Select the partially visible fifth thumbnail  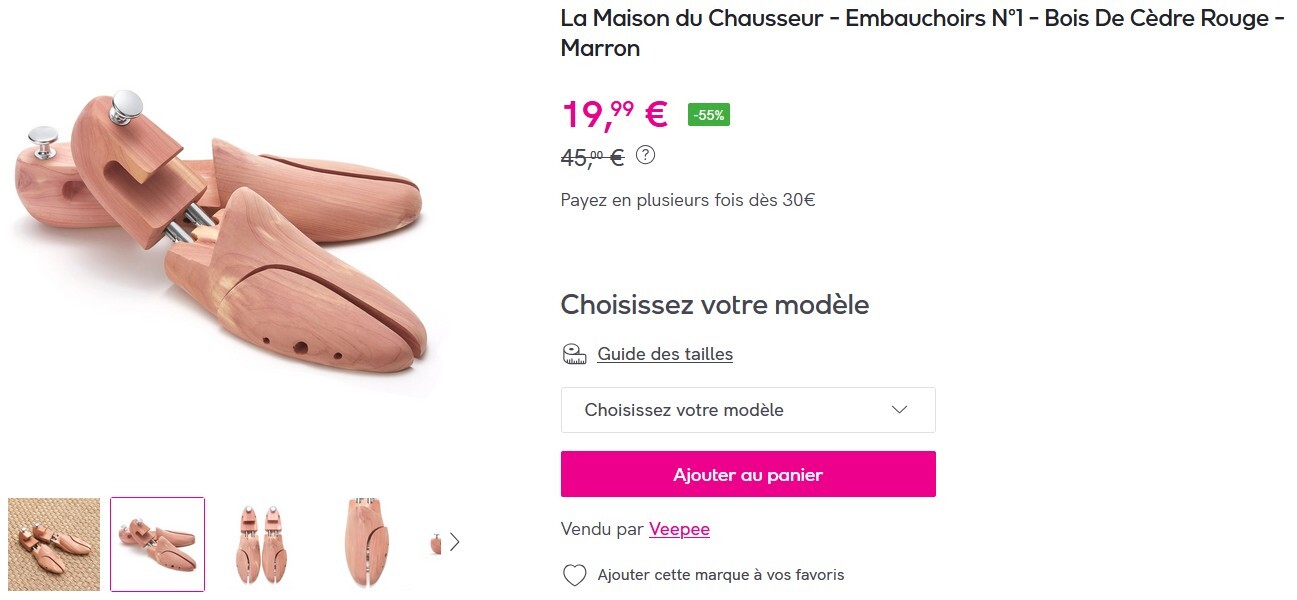pos(436,544)
